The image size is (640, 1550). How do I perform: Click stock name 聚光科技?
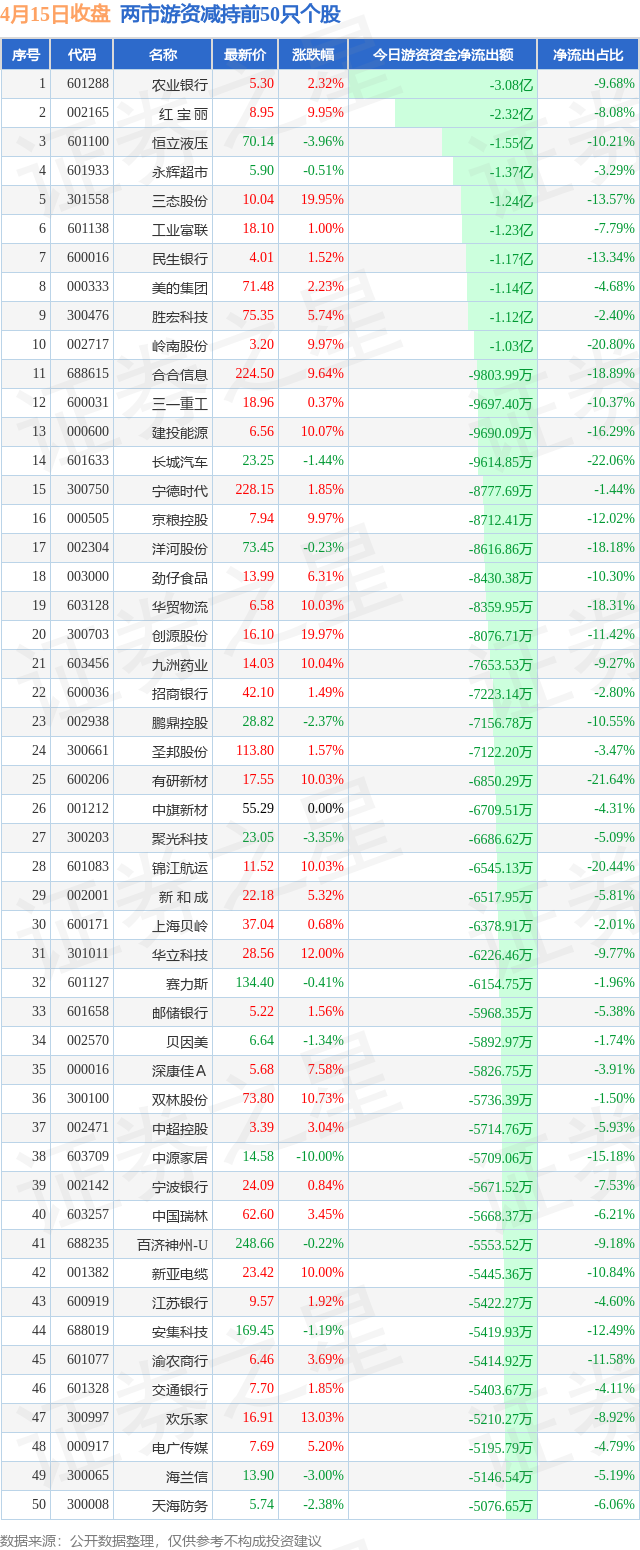[180, 838]
